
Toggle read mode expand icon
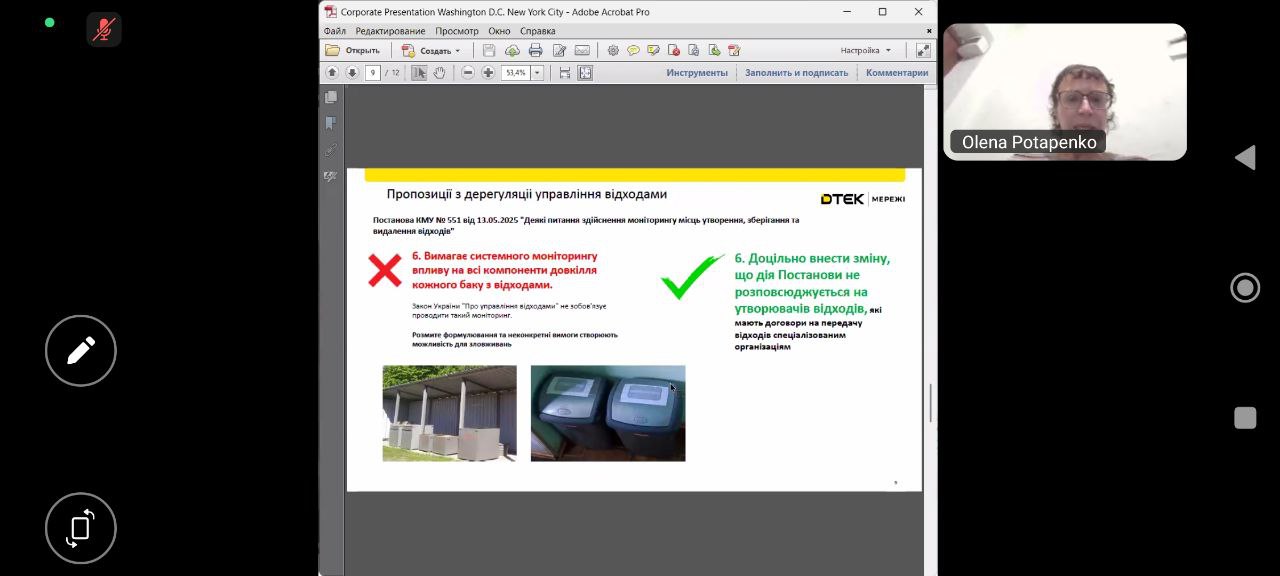pyautogui.click(x=922, y=50)
